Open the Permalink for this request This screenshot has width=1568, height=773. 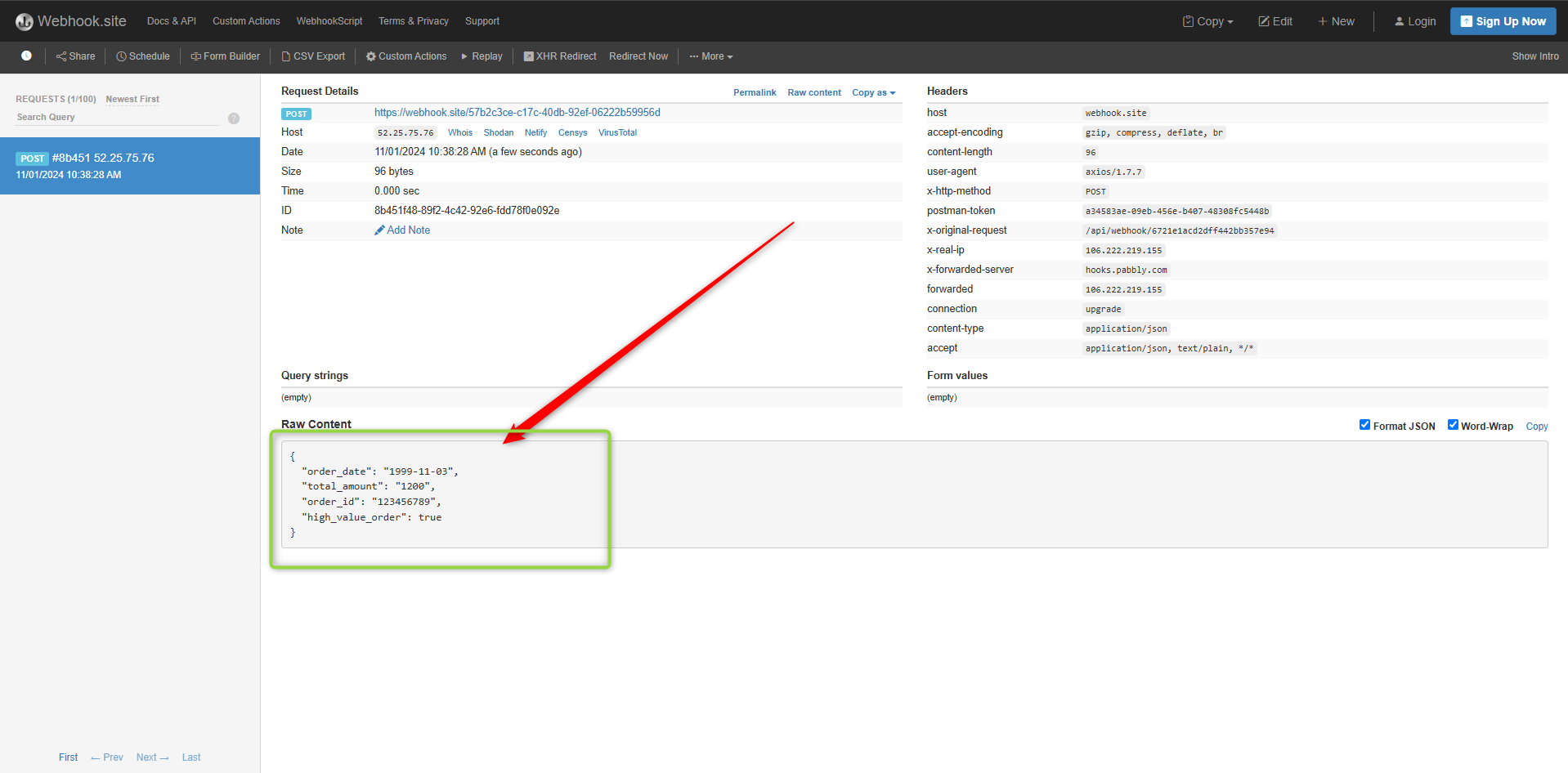pos(755,92)
